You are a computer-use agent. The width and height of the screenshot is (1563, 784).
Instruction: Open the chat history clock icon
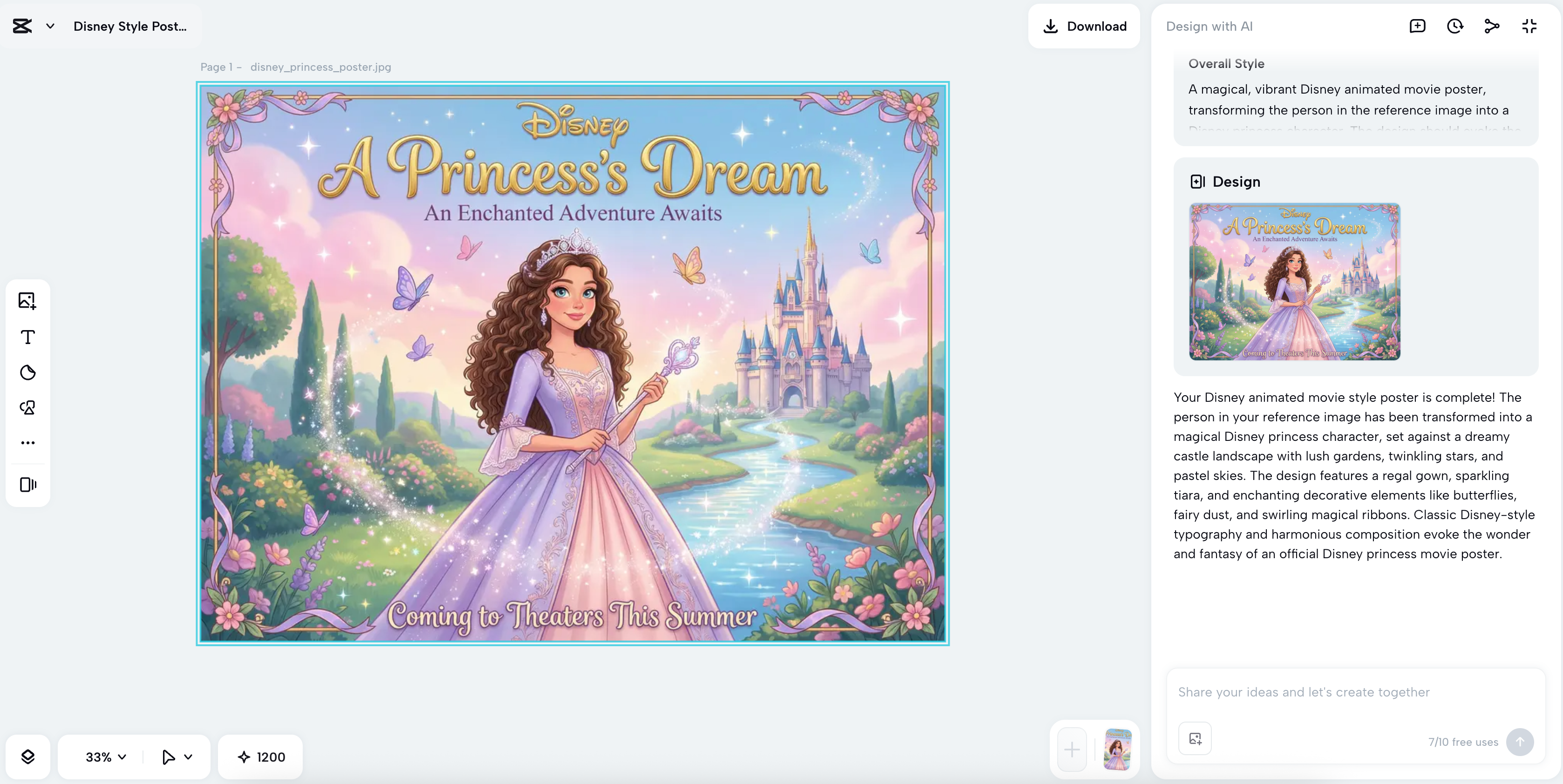pos(1454,26)
